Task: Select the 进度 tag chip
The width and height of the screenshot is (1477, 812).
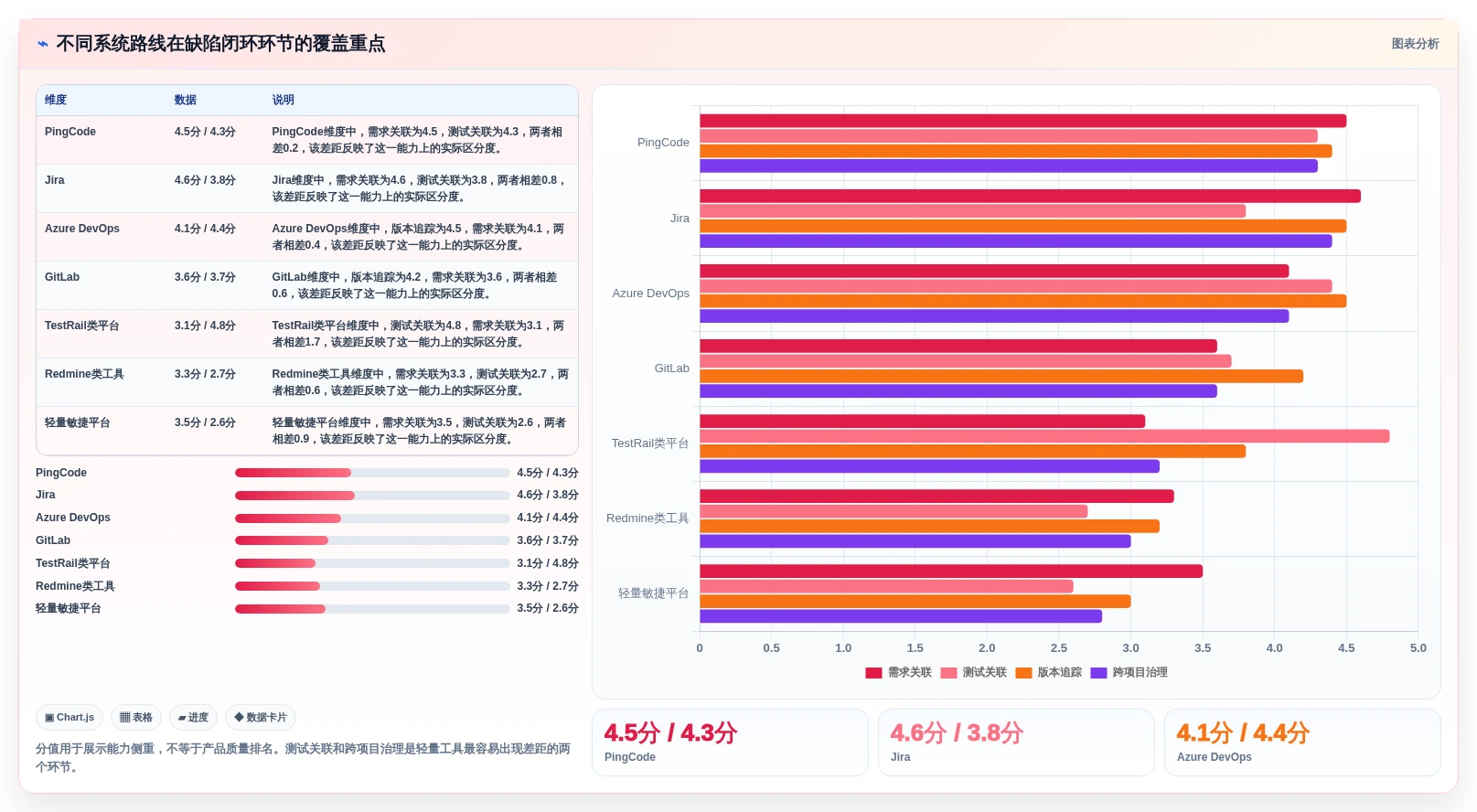Action: pyautogui.click(x=193, y=718)
